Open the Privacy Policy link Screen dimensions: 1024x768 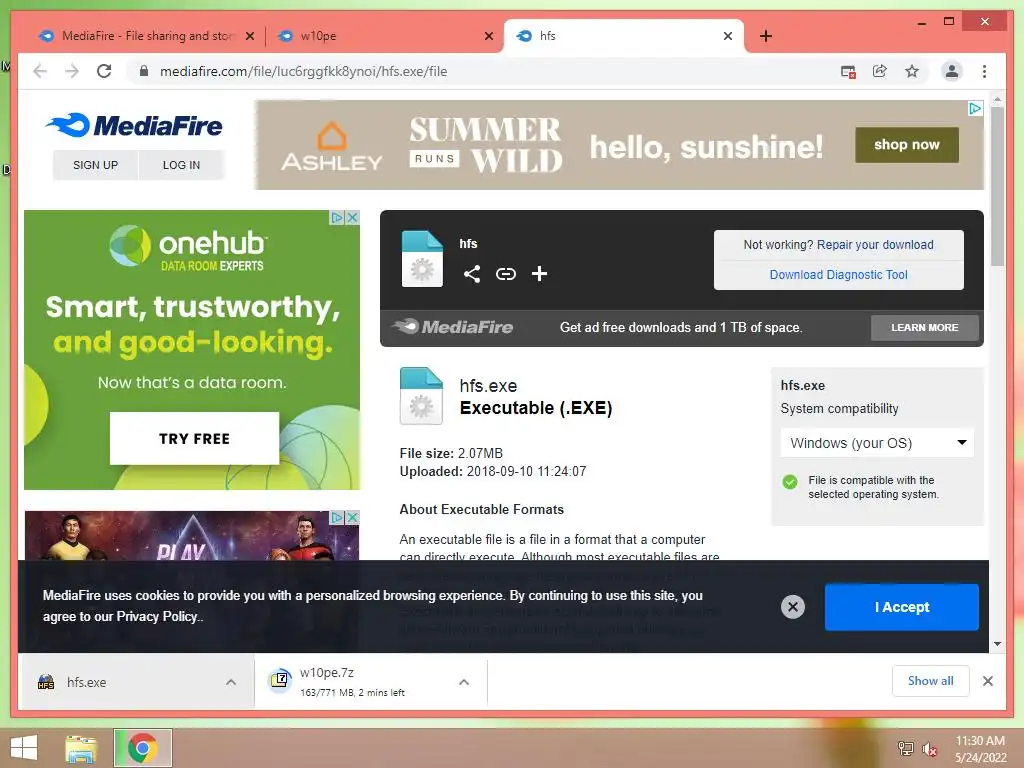[157, 616]
